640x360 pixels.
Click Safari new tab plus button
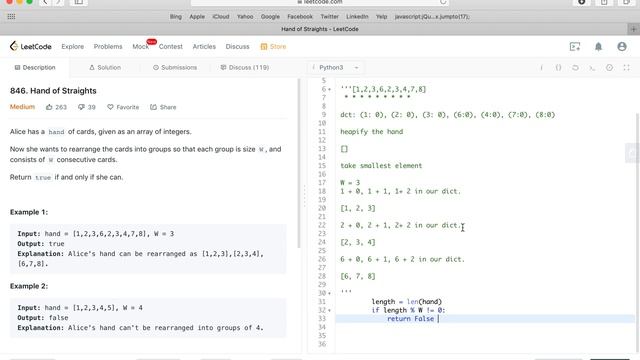coord(633,29)
